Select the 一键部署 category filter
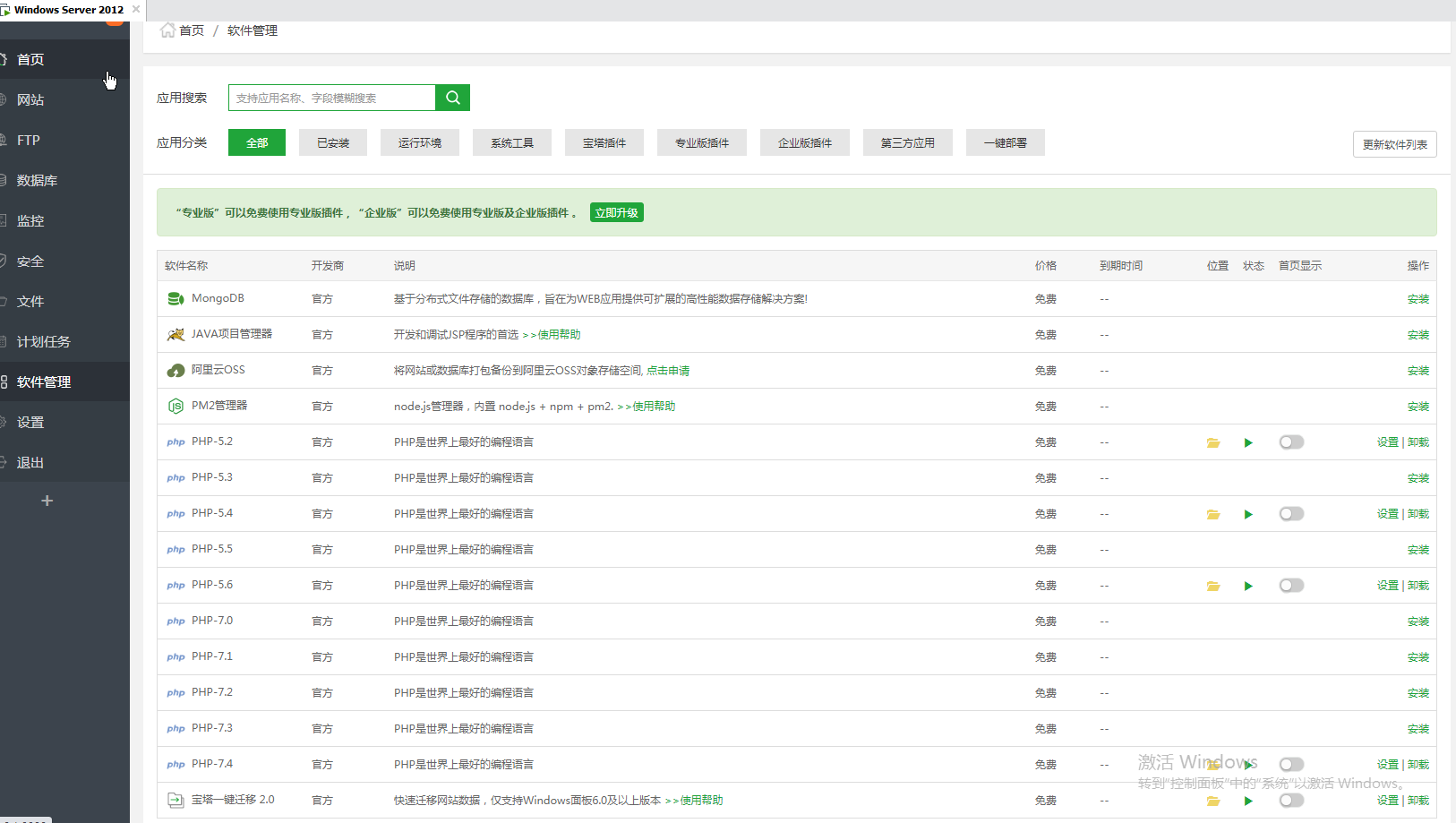The image size is (1456, 823). click(1006, 142)
